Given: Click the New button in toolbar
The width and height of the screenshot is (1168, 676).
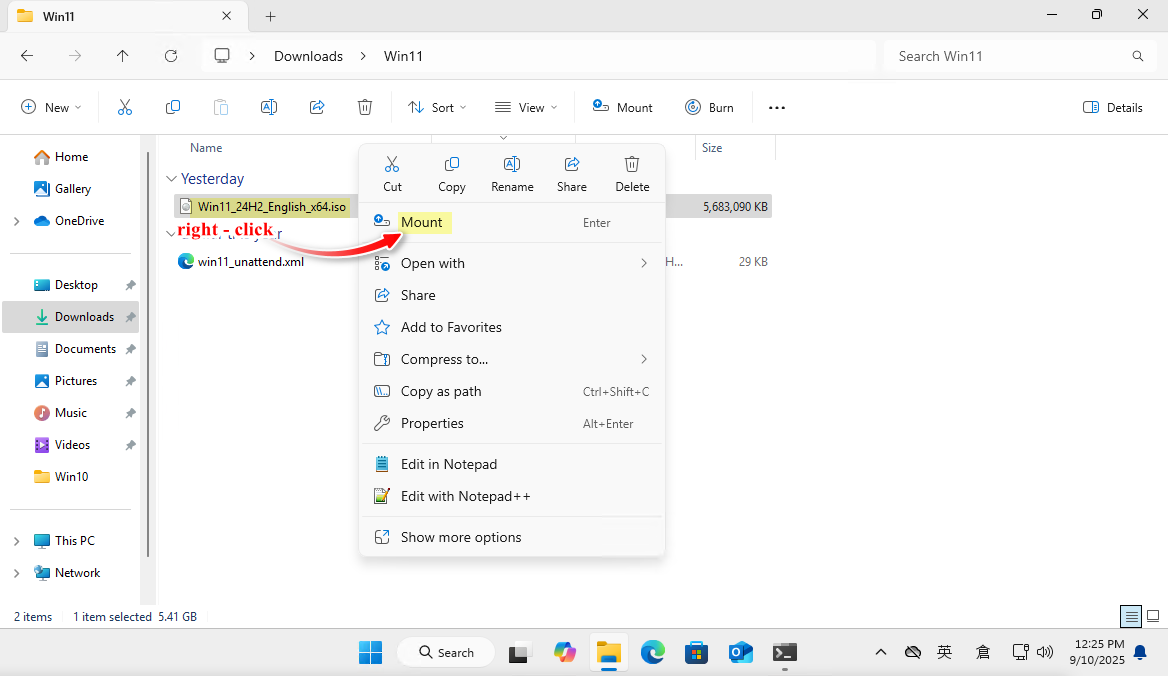Looking at the screenshot, I should tap(52, 108).
